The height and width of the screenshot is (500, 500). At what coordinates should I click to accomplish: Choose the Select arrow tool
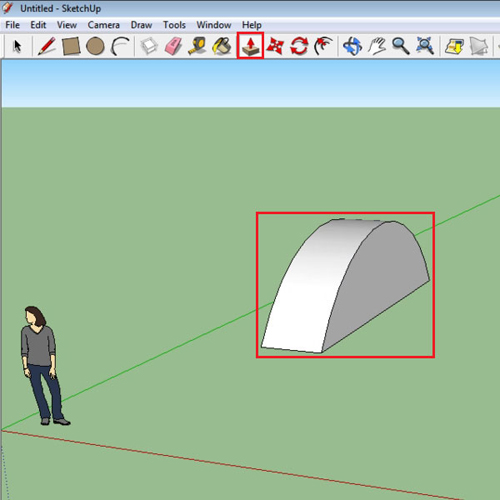17,46
